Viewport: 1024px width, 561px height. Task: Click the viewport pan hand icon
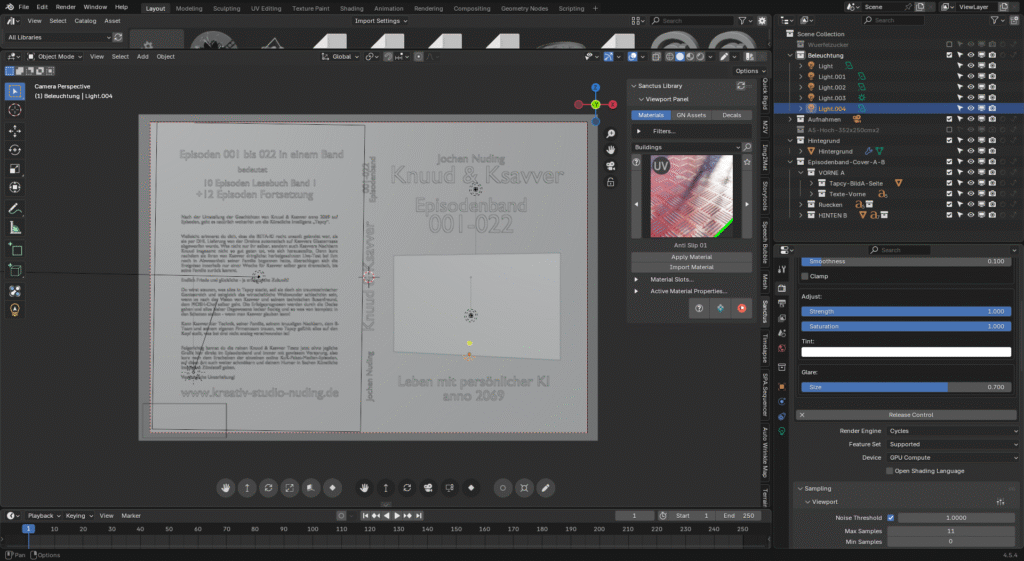(x=611, y=150)
